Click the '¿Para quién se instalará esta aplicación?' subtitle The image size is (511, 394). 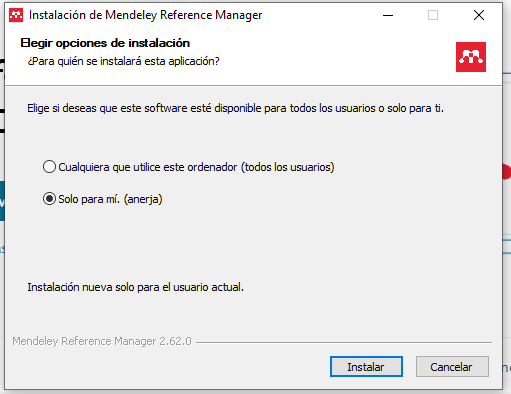pos(124,61)
